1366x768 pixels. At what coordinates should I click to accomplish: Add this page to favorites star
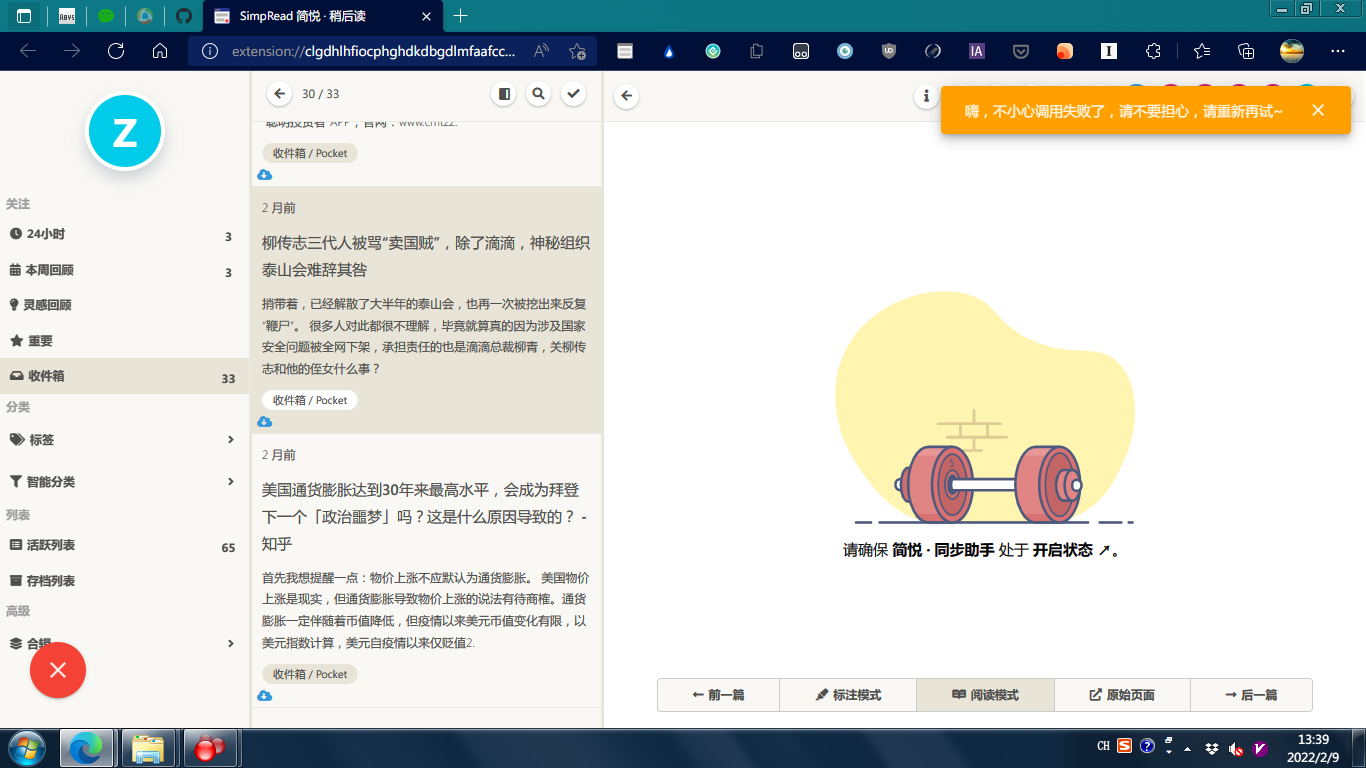577,51
